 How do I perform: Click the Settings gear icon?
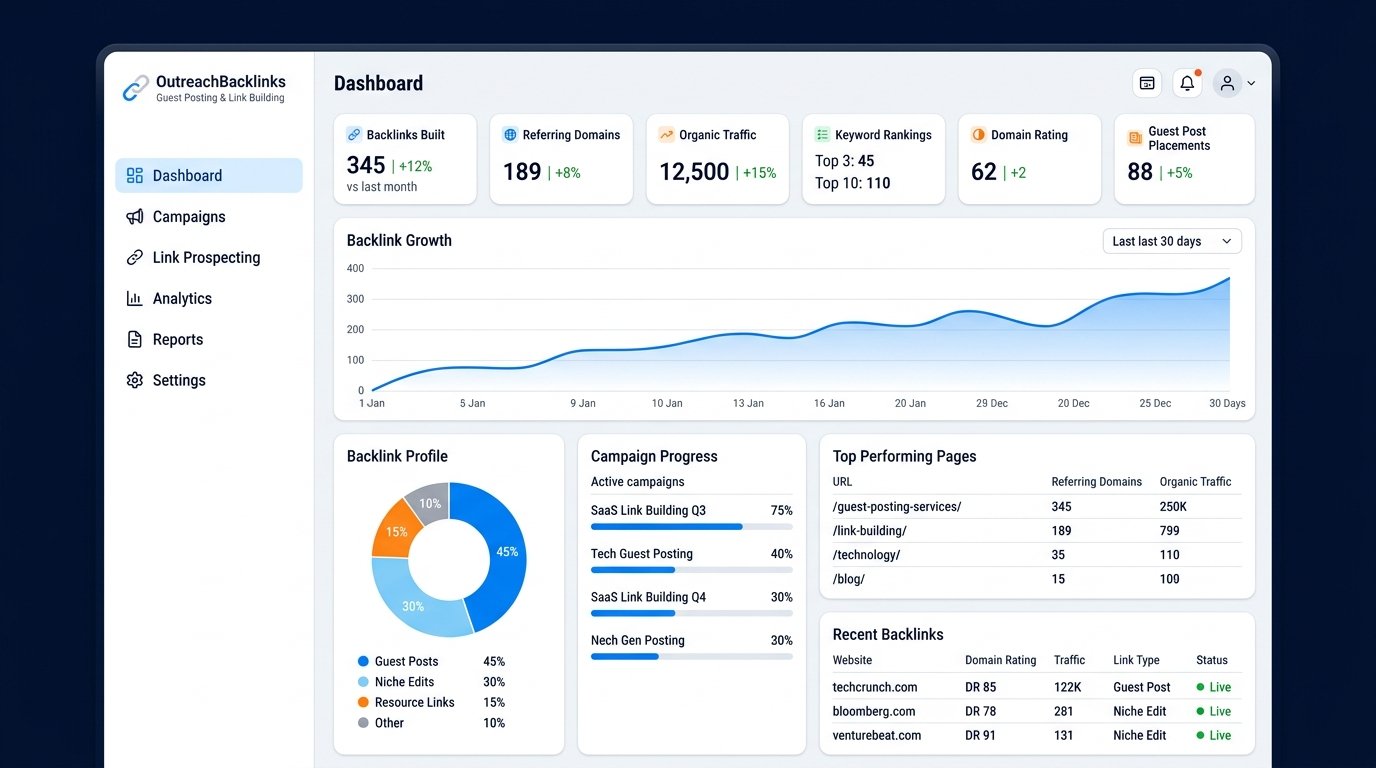coord(135,380)
